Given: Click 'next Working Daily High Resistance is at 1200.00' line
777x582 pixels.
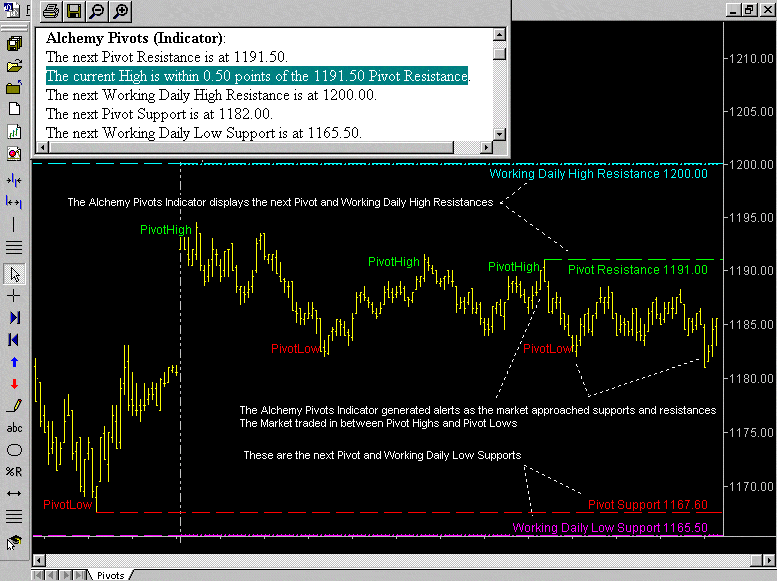Looking at the screenshot, I should coord(211,95).
